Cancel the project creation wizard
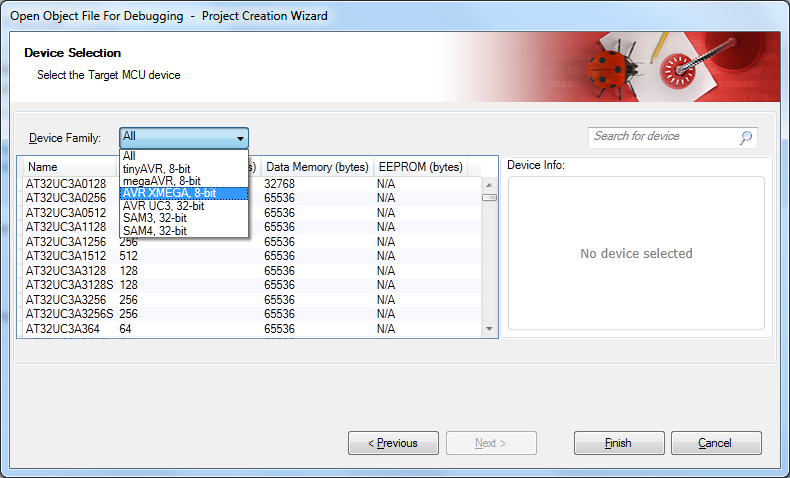The width and height of the screenshot is (790, 478). [x=716, y=443]
